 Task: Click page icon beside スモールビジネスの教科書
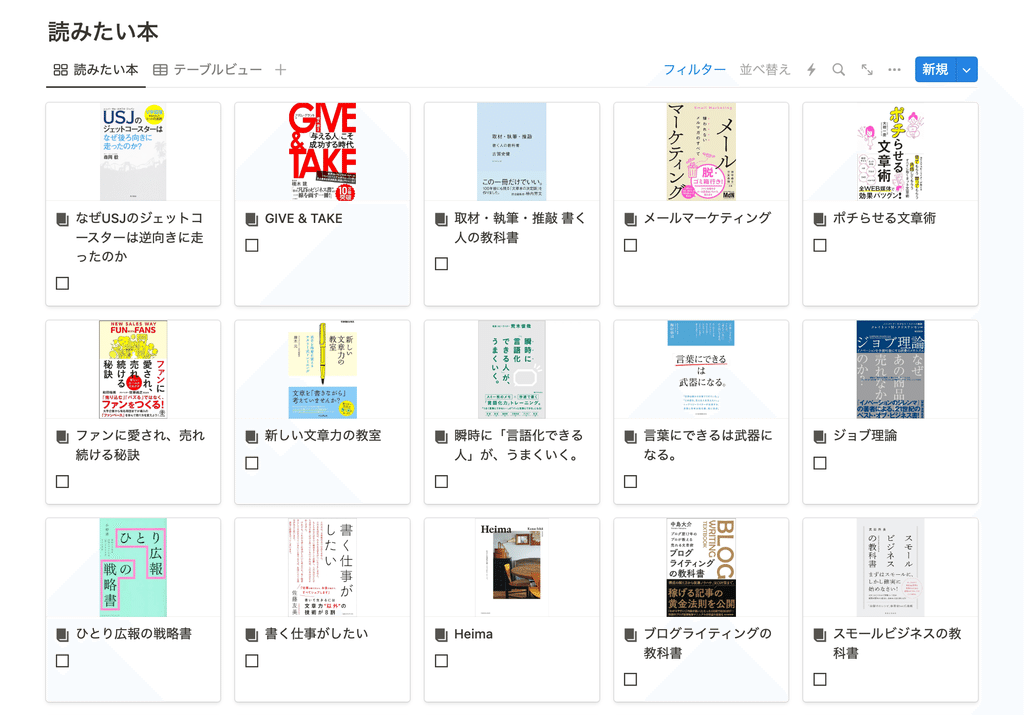pyautogui.click(x=820, y=634)
